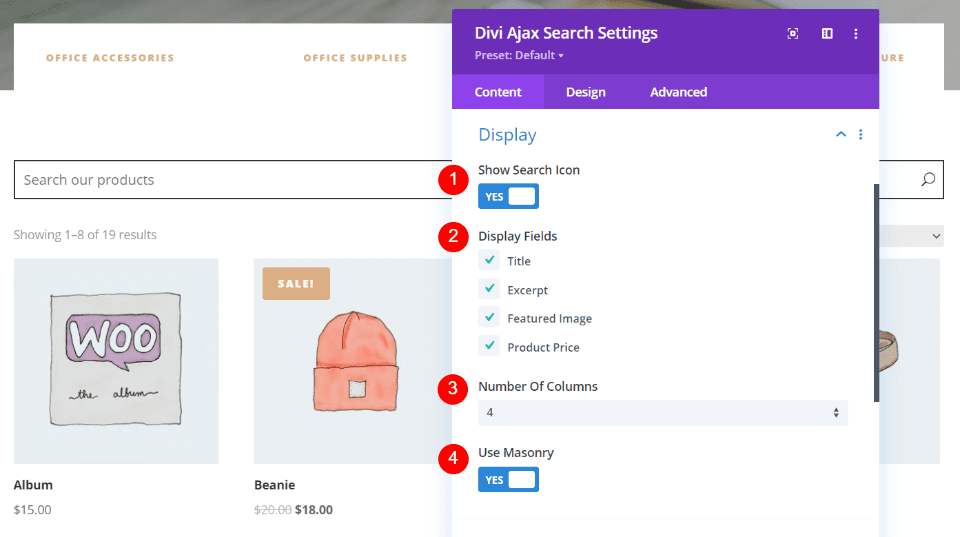Click the magnifier search icon

928,180
